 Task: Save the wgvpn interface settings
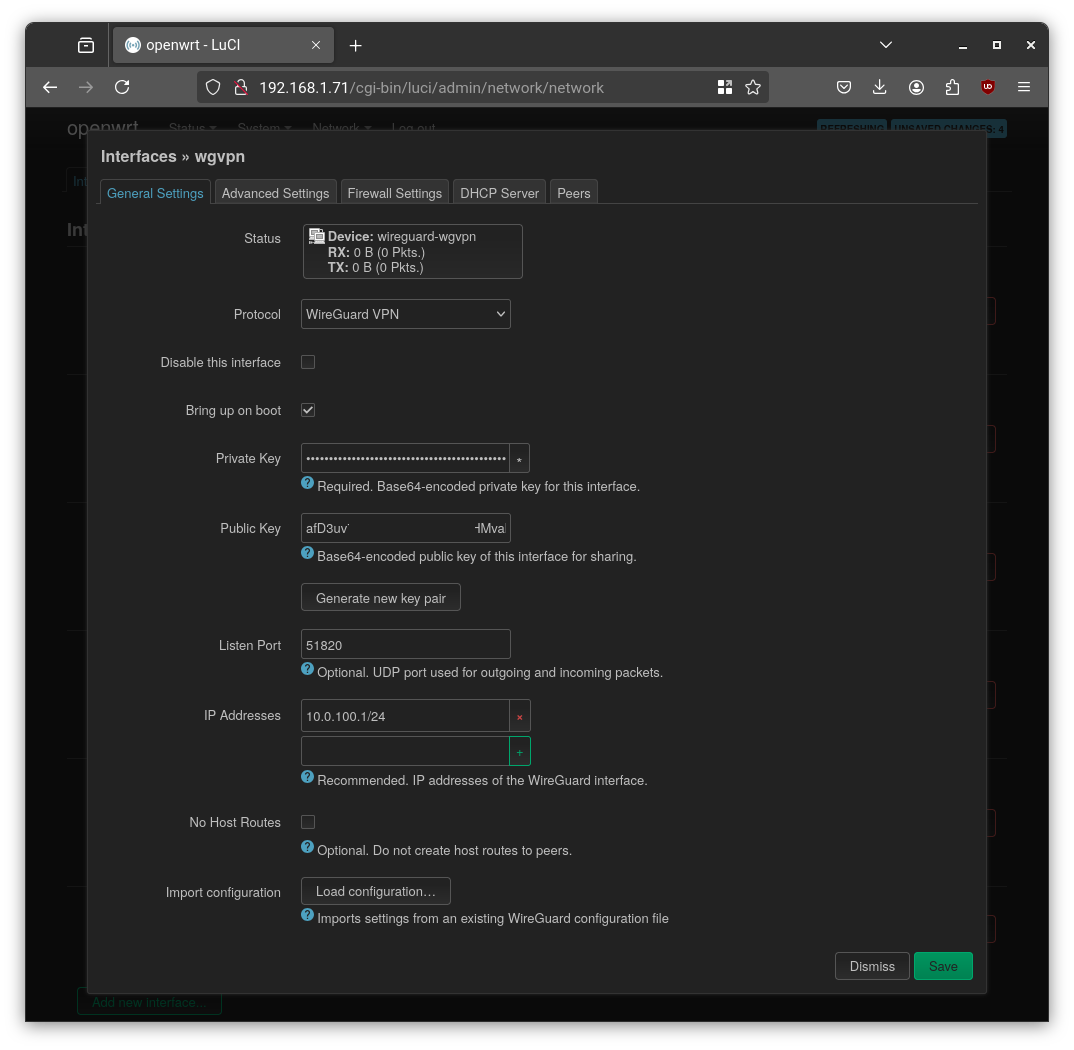942,966
